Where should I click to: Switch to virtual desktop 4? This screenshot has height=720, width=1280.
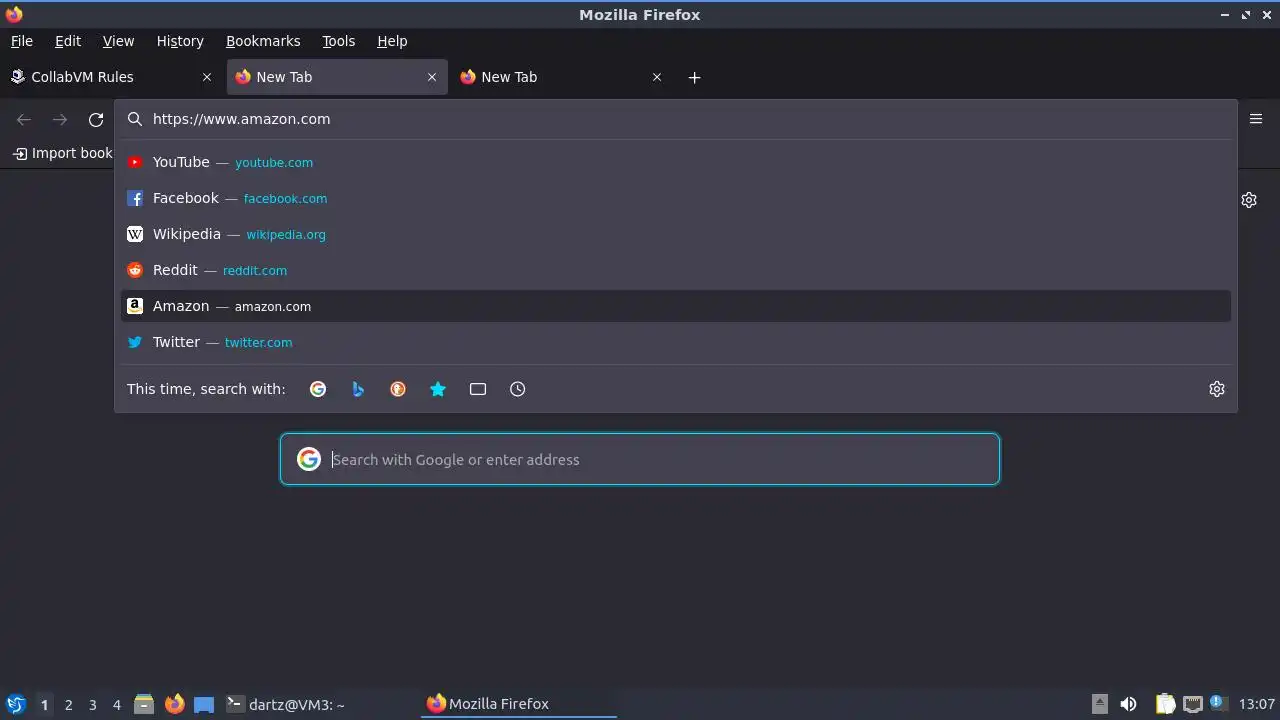(116, 704)
